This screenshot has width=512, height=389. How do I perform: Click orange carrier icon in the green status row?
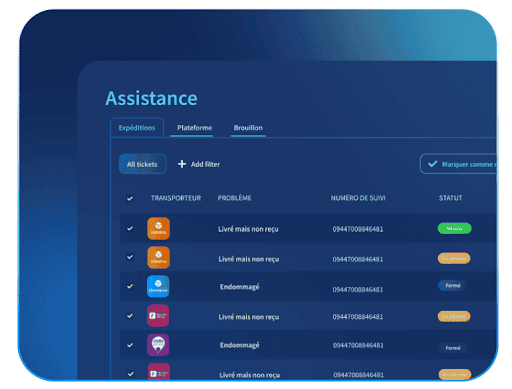click(158, 229)
